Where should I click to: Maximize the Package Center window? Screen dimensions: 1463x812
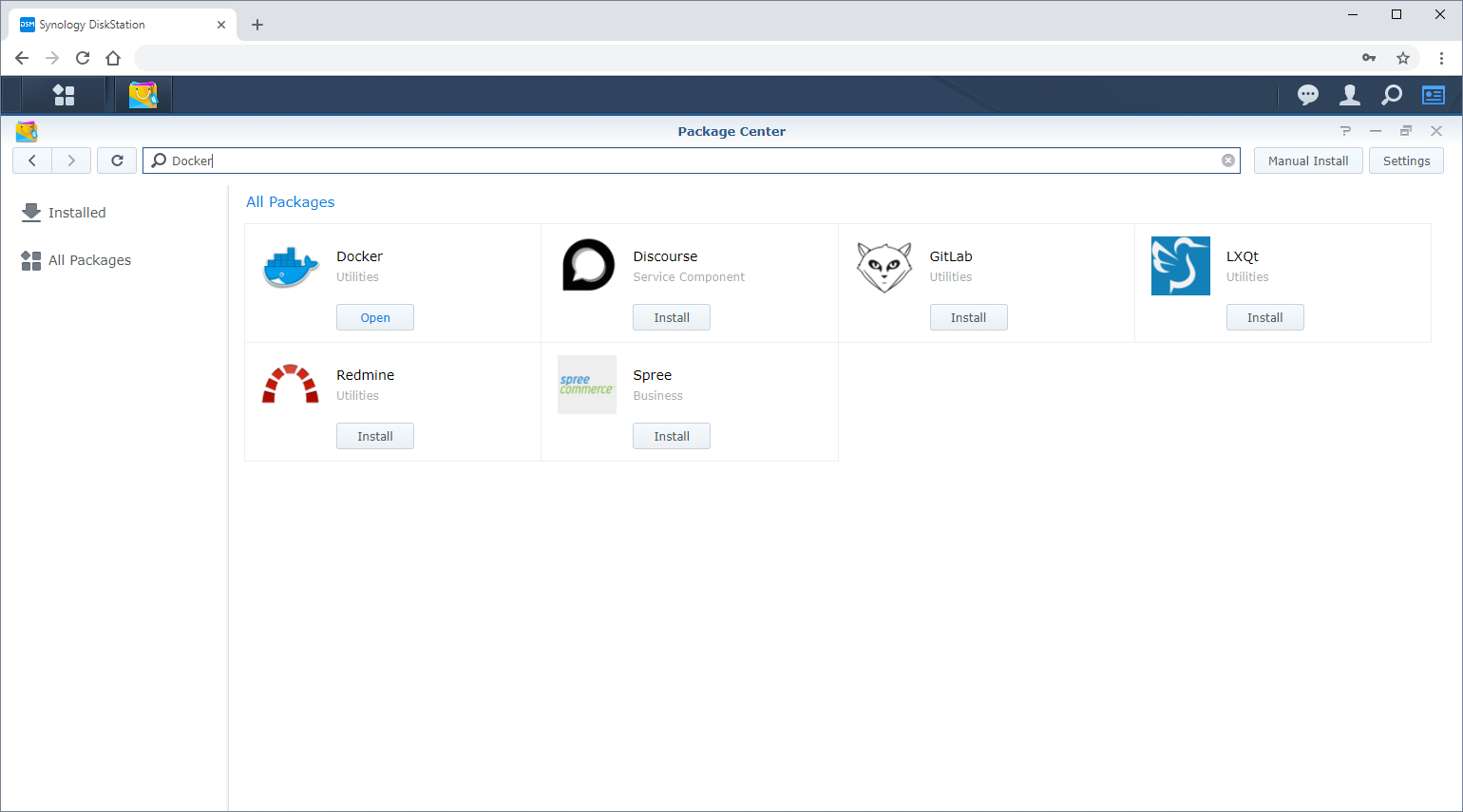coord(1406,131)
